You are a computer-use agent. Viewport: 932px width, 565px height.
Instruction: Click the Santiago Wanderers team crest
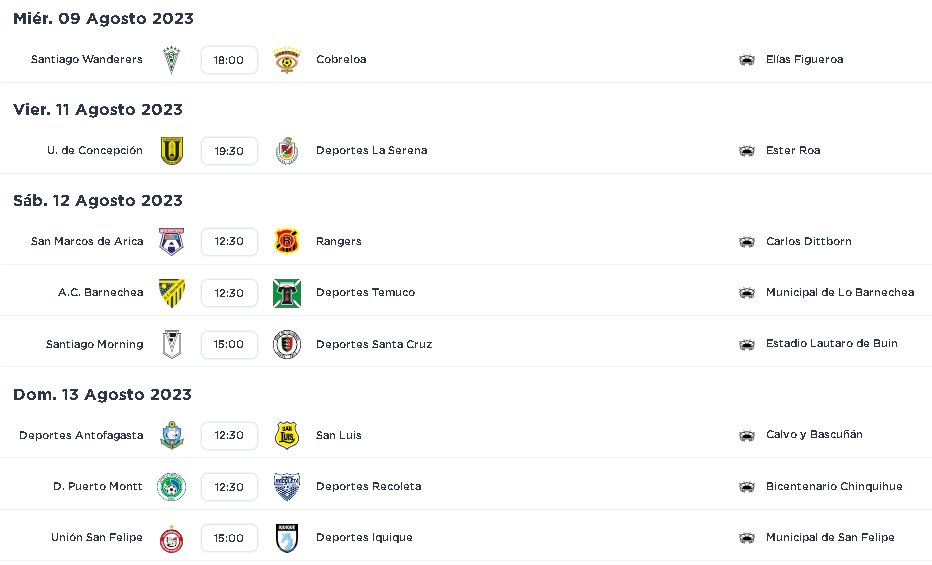(171, 60)
